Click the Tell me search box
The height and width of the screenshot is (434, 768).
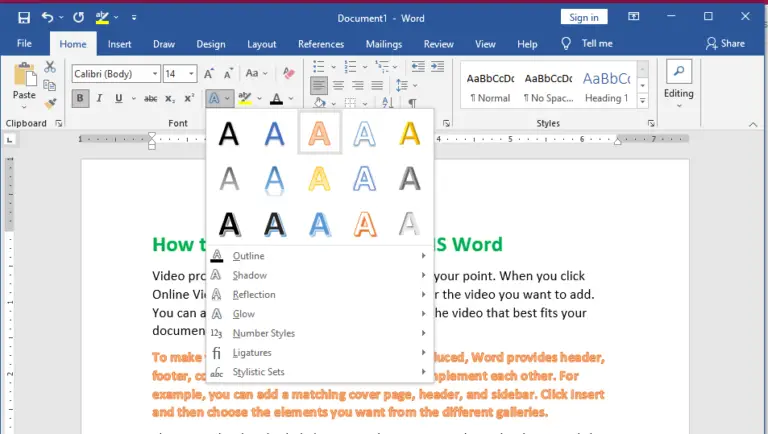587,44
